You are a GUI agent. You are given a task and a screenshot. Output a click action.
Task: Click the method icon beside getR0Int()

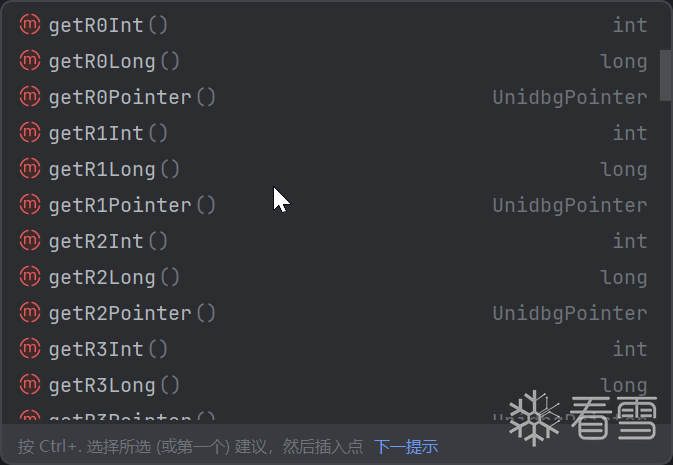click(x=30, y=25)
